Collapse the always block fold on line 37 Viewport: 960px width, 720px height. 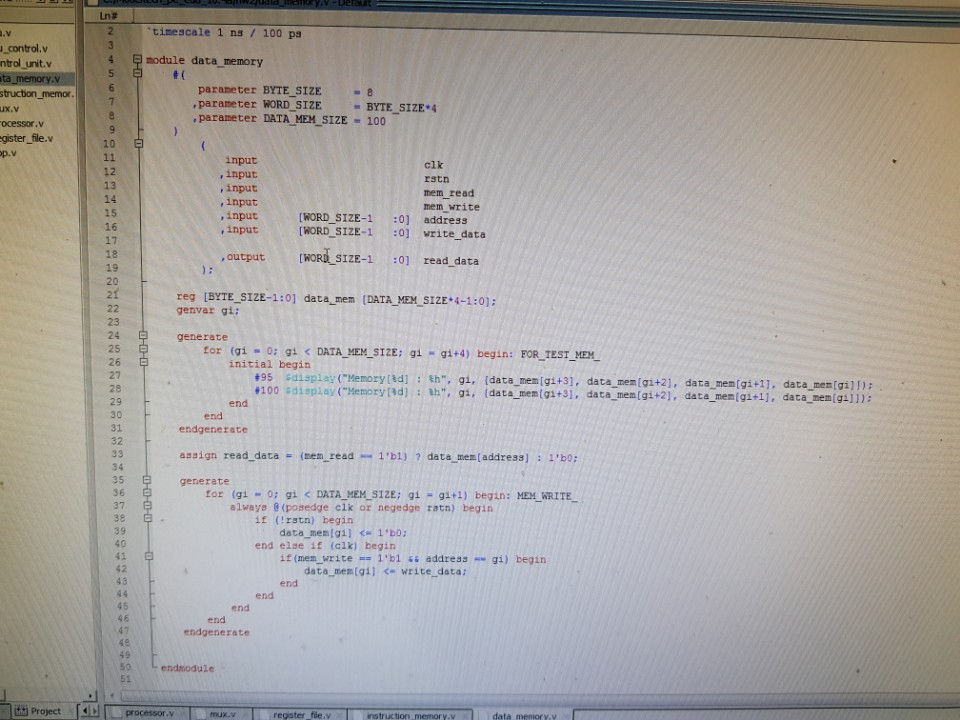pos(145,507)
